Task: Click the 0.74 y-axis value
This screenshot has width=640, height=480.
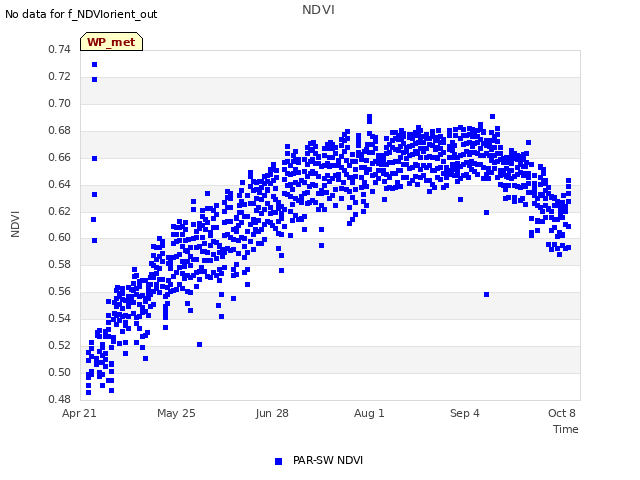Action: tap(59, 49)
